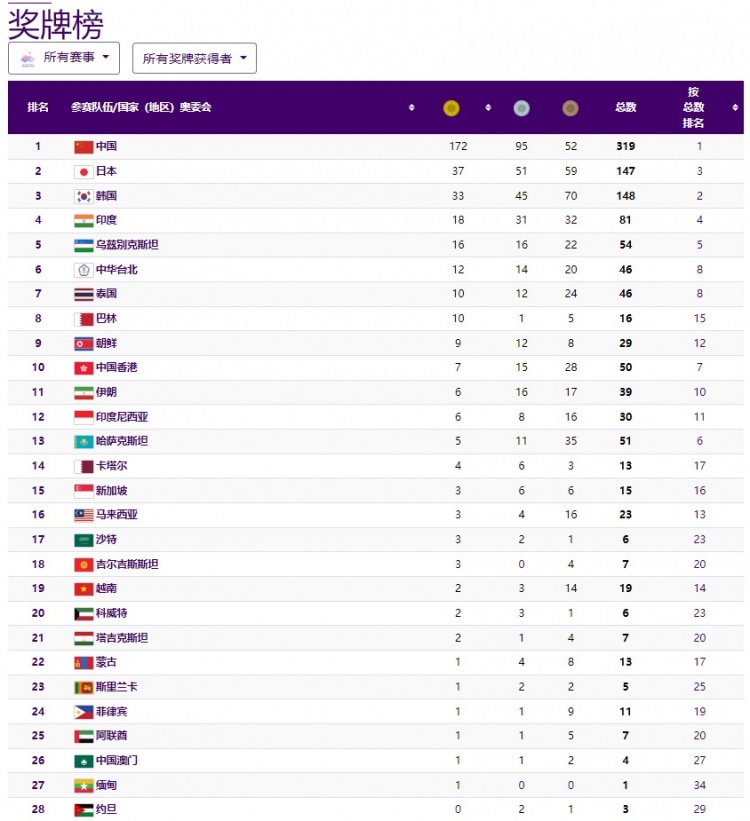Open the 所有奖牌获得者 dropdown

[194, 58]
